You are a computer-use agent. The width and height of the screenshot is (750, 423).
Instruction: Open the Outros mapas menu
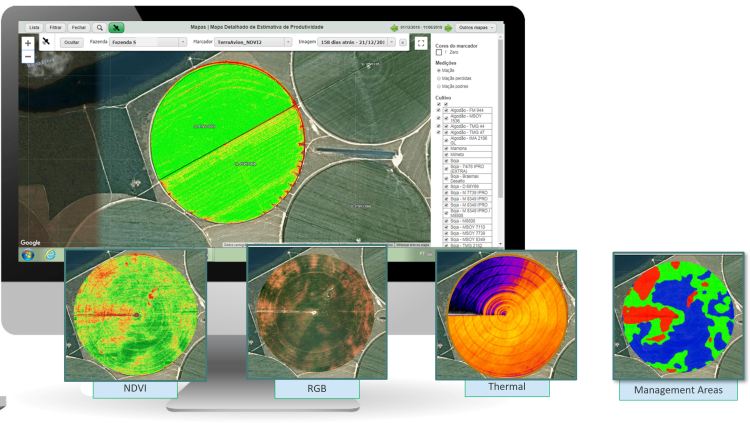(480, 27)
